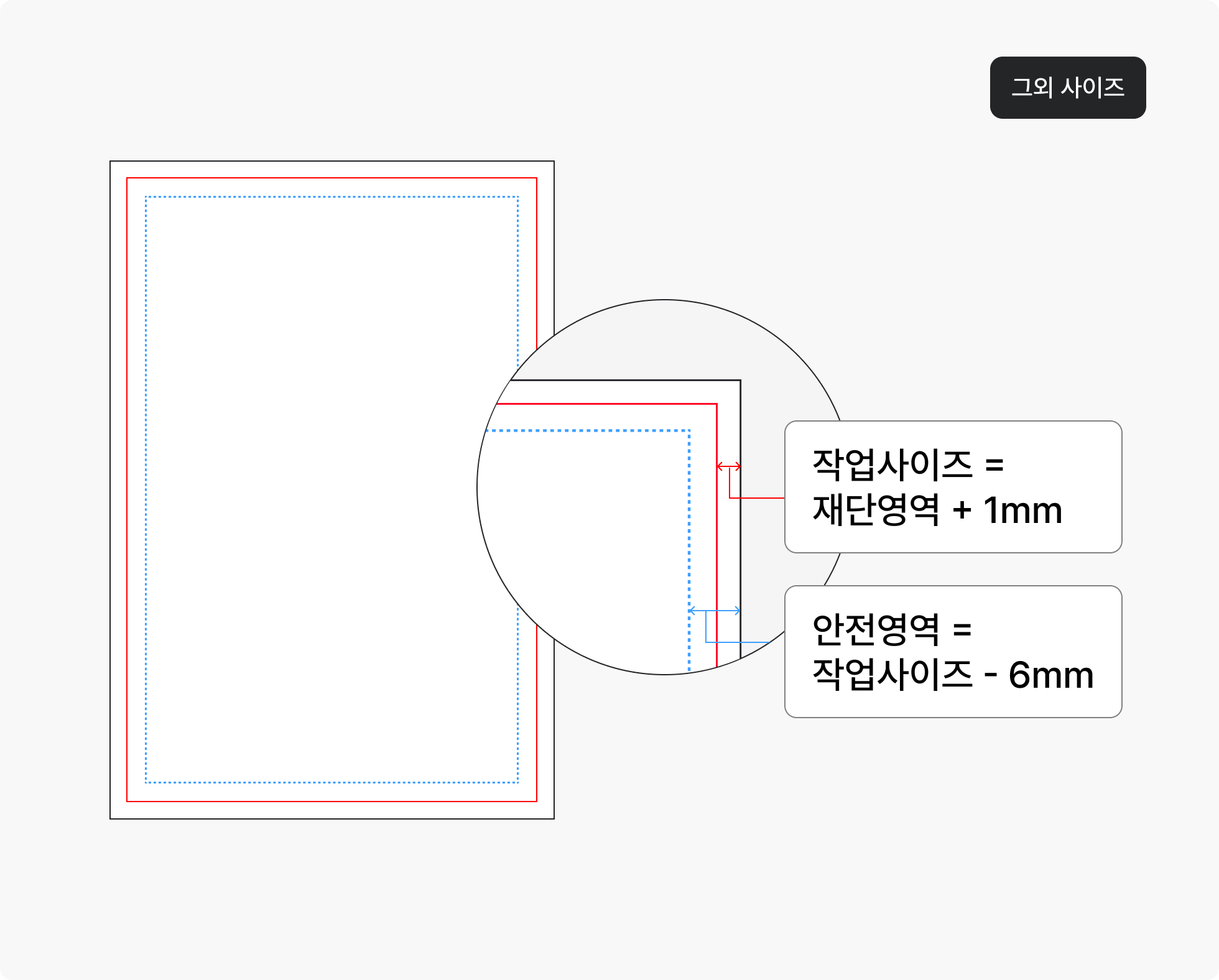The height and width of the screenshot is (980, 1219).
Task: Click the "재단영역" word in the callout
Action: tap(876, 511)
